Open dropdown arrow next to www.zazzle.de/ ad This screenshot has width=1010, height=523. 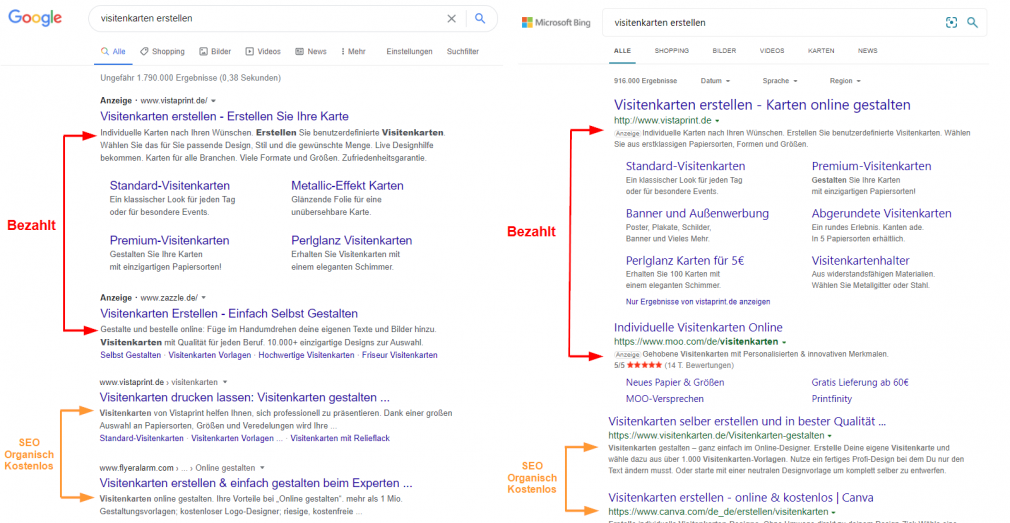point(204,298)
